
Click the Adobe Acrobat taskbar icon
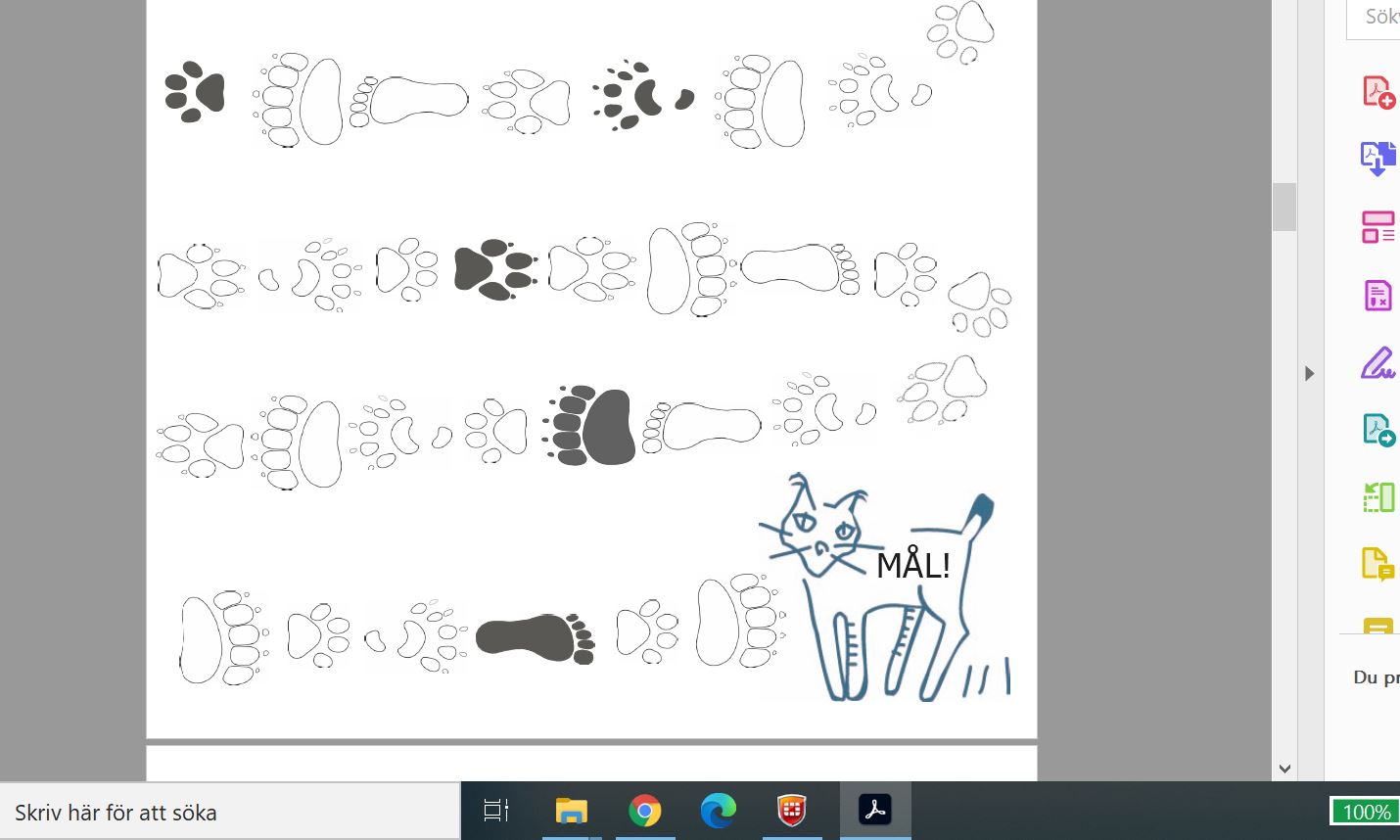874,811
